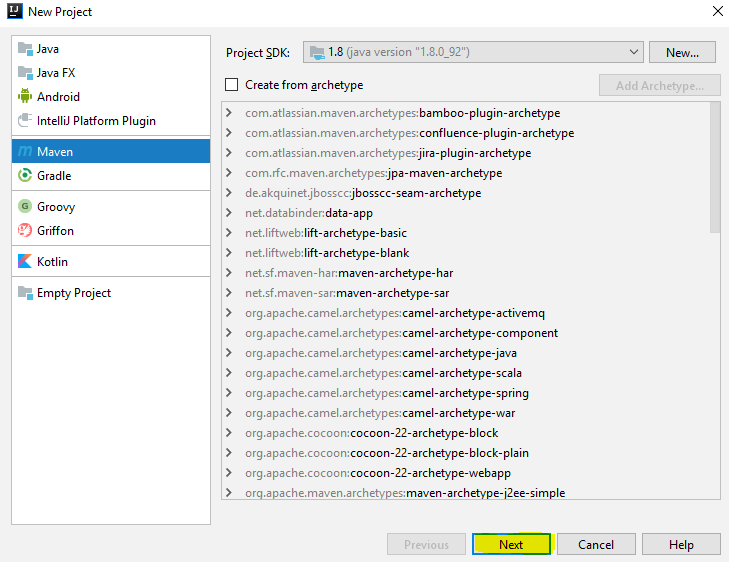Expand cocoon-22-archetype-webapp entry

pyautogui.click(x=229, y=472)
